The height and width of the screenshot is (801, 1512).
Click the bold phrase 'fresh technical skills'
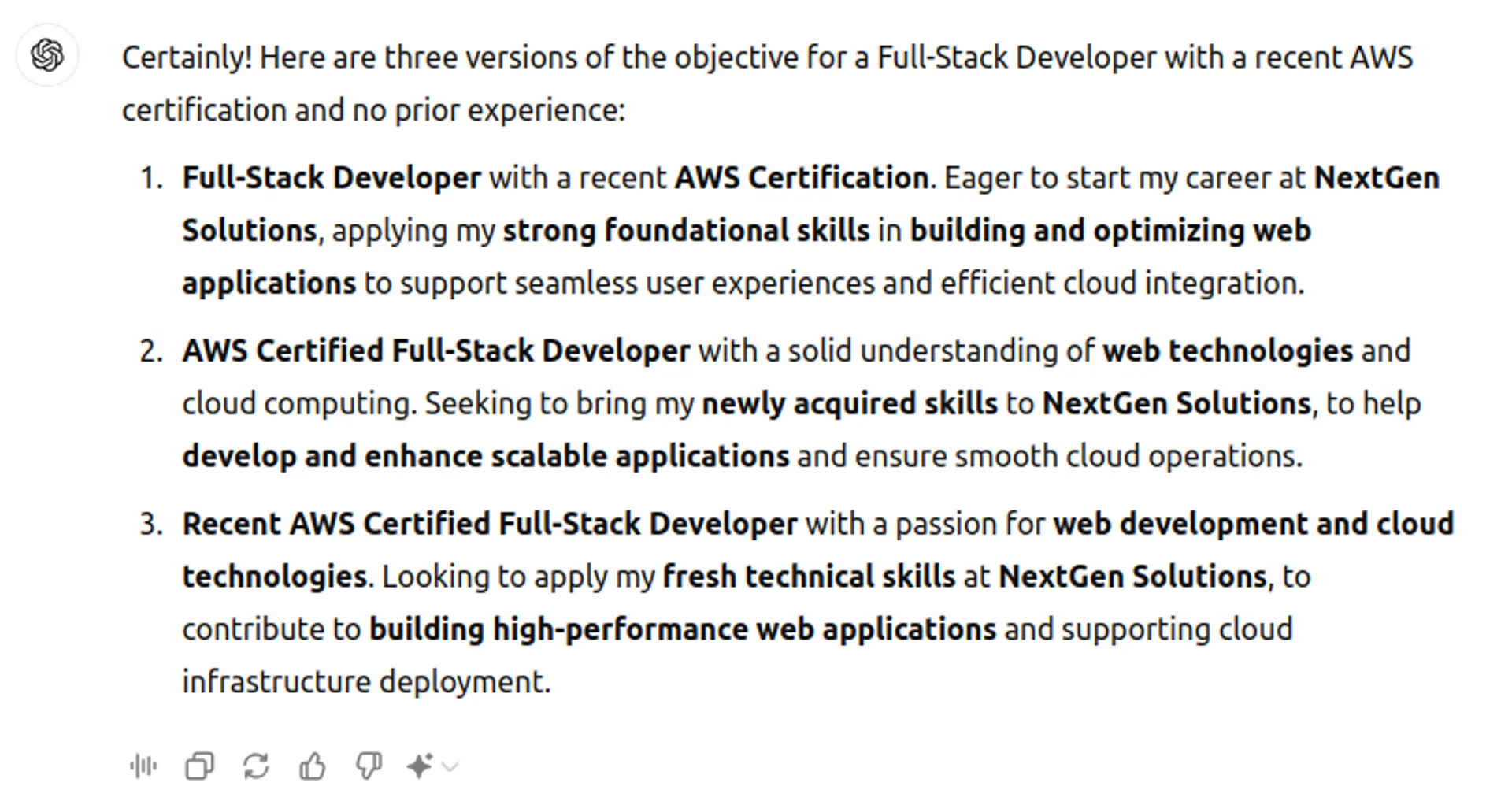click(809, 577)
